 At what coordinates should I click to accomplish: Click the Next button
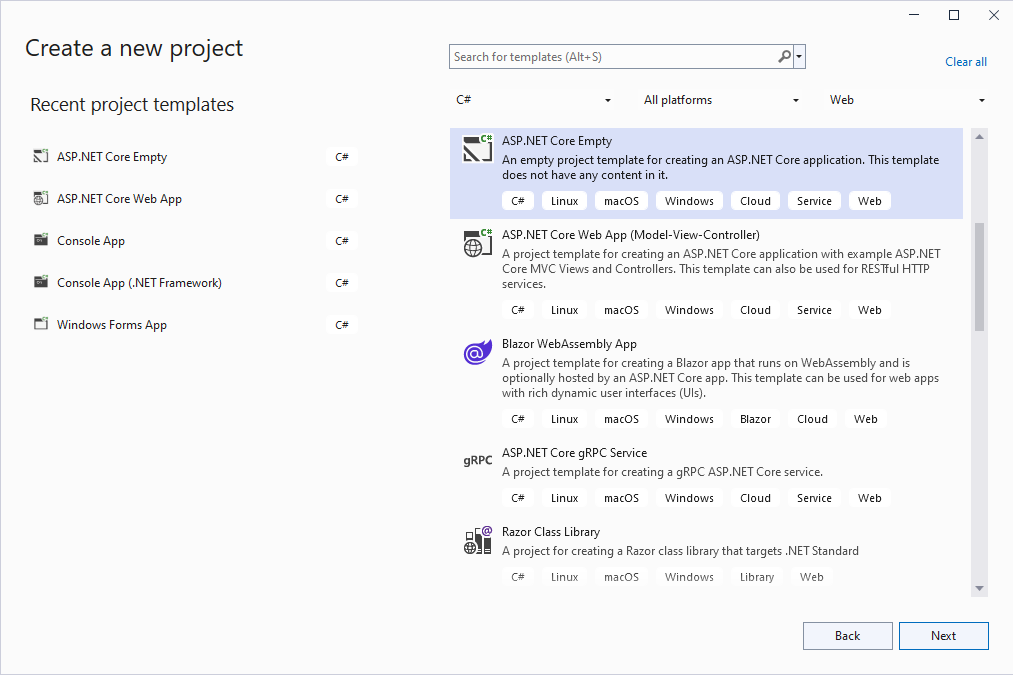(943, 636)
